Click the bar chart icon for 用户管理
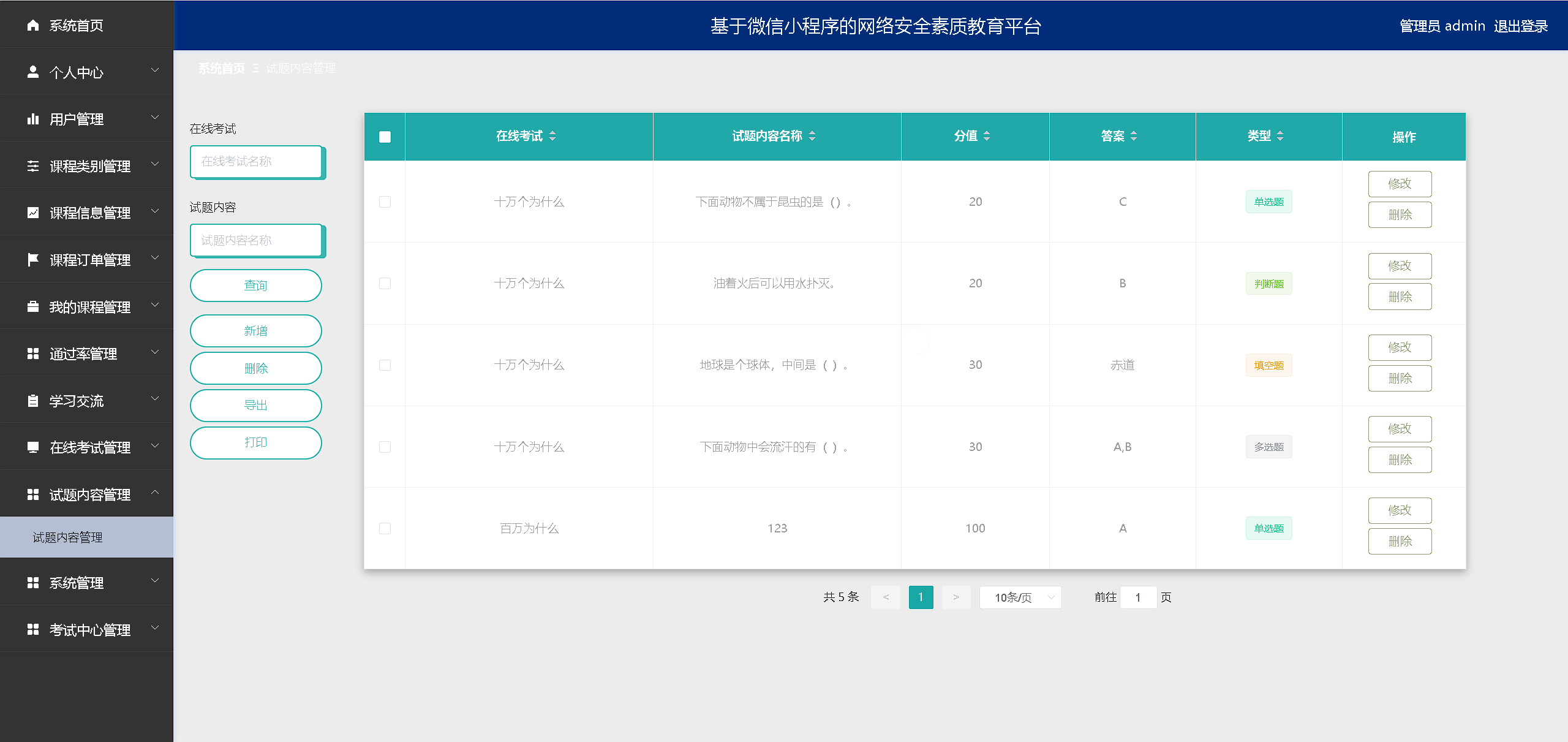The image size is (1568, 742). coord(33,119)
